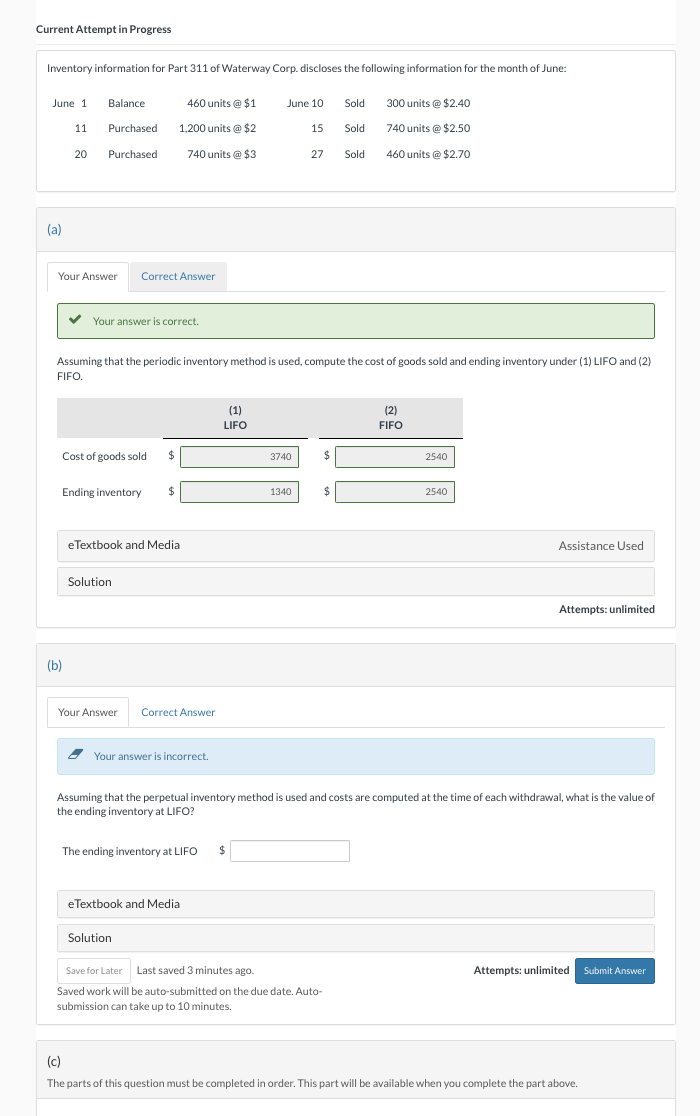Screen dimensions: 700x1116
Task: Expand eTextbook and Media in part (a)
Action: [x=124, y=545]
